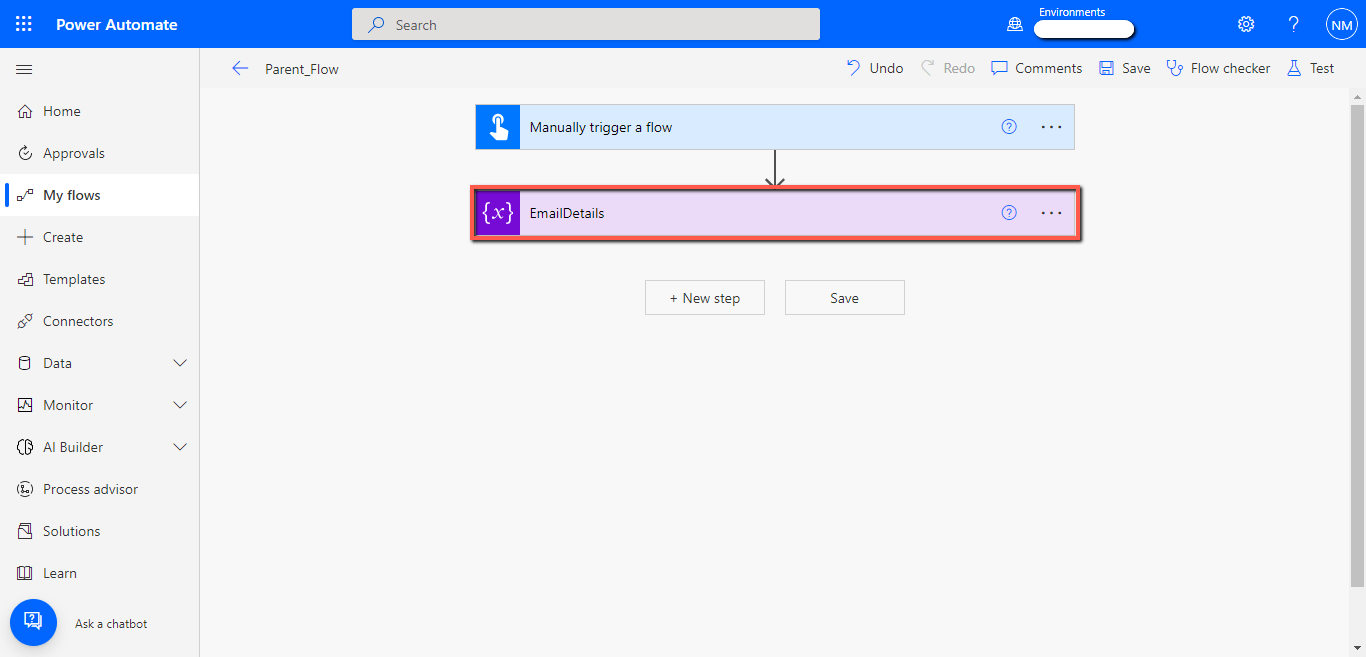Image resolution: width=1366 pixels, height=657 pixels.
Task: Click Redo in the command bar
Action: [x=947, y=68]
